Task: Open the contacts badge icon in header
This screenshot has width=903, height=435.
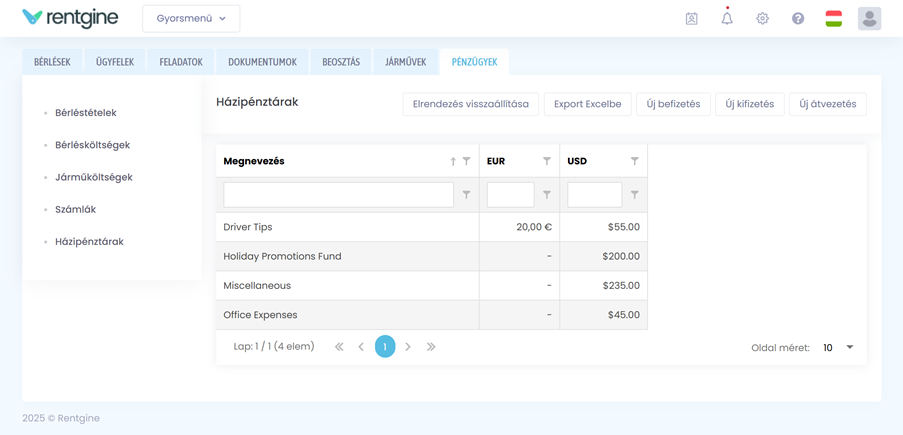Action: tap(691, 18)
